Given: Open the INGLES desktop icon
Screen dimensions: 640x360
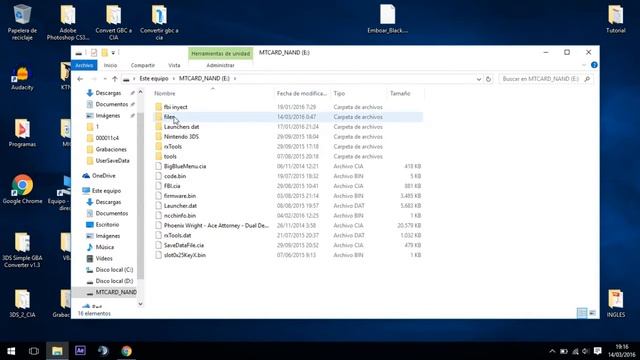Looking at the screenshot, I should [x=616, y=303].
